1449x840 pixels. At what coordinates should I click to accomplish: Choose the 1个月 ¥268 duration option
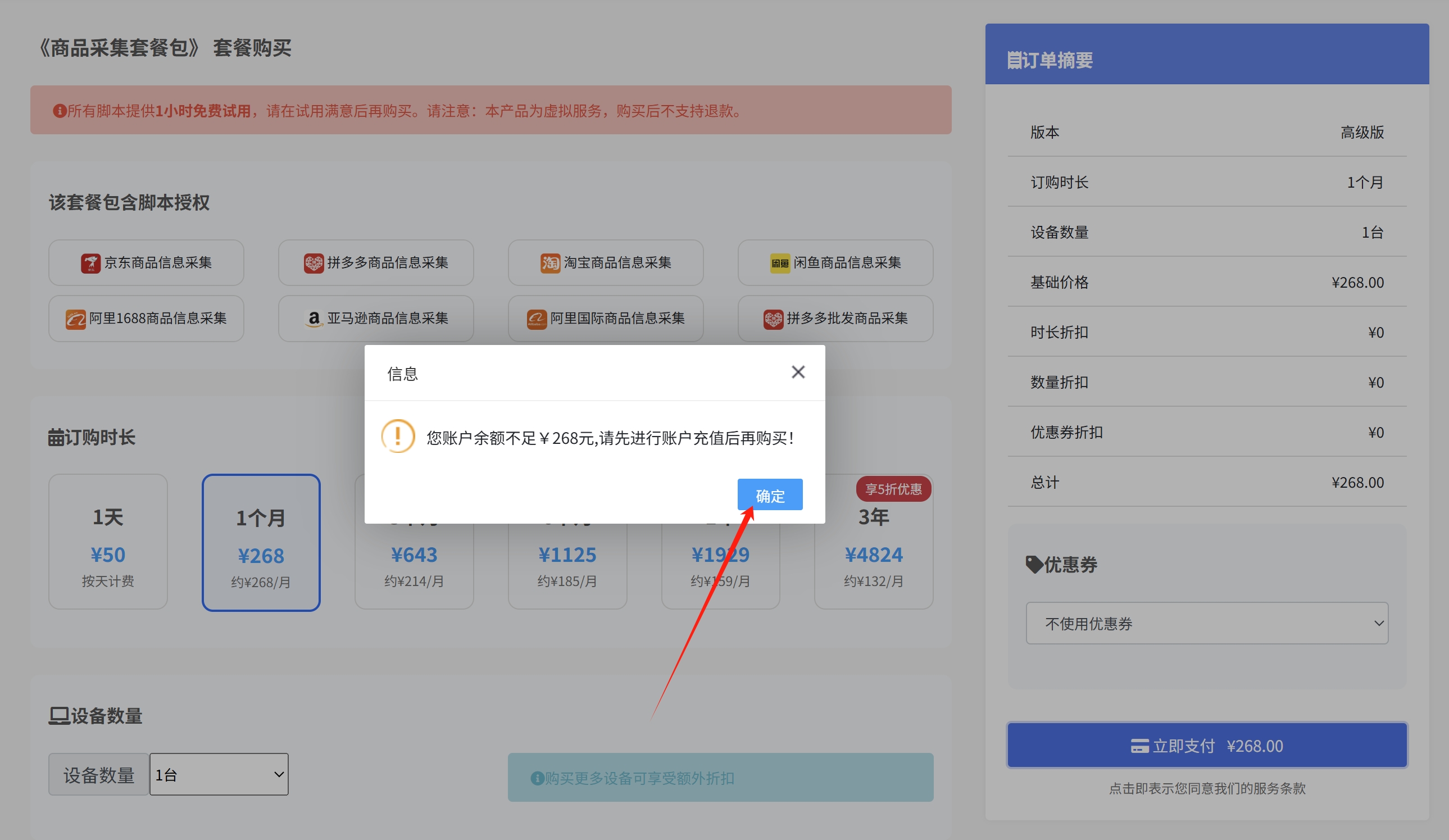coord(261,542)
